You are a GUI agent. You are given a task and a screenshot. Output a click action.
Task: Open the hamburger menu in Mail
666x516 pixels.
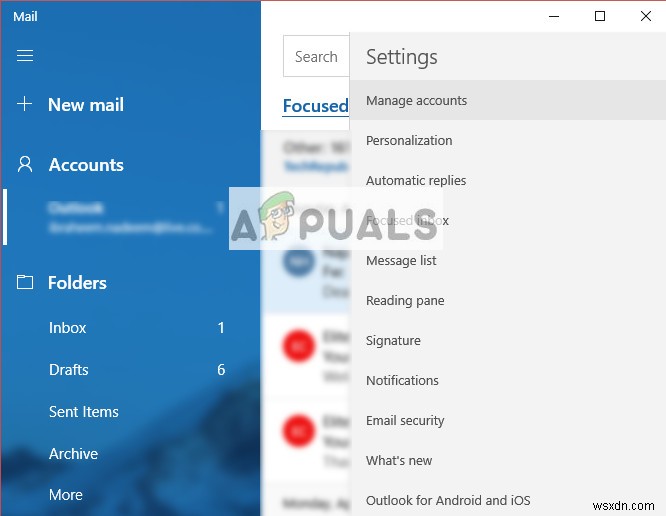(x=25, y=56)
